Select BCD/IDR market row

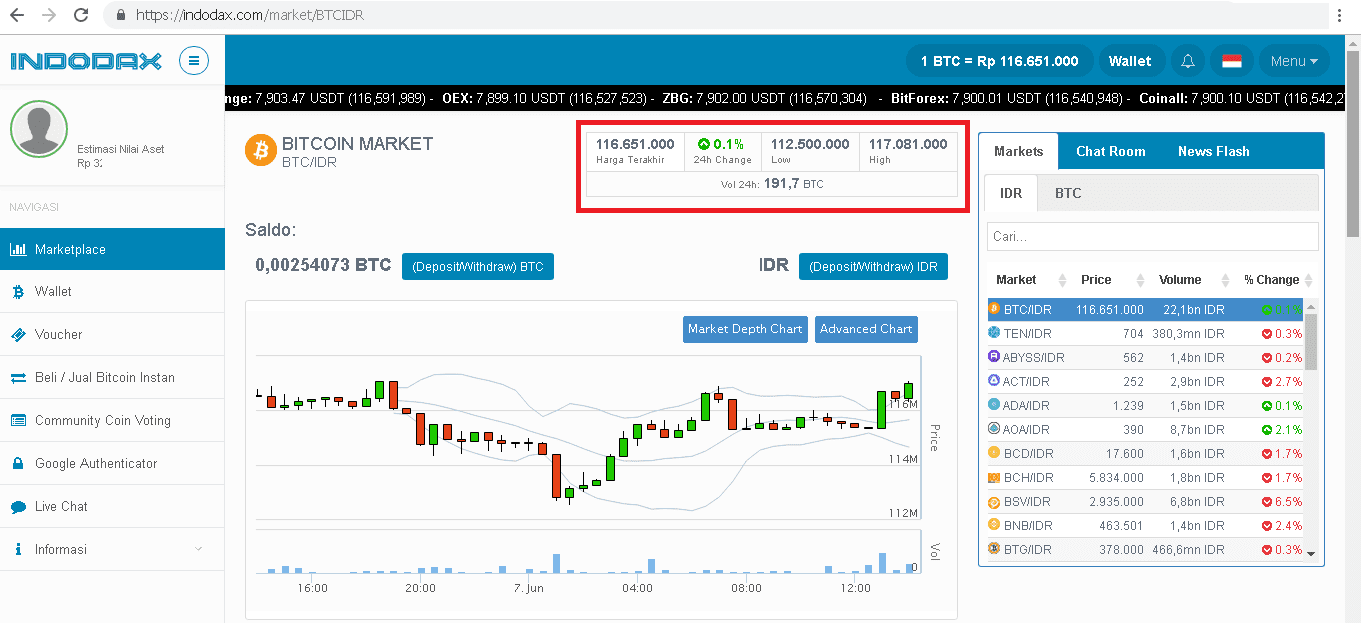pos(1146,453)
